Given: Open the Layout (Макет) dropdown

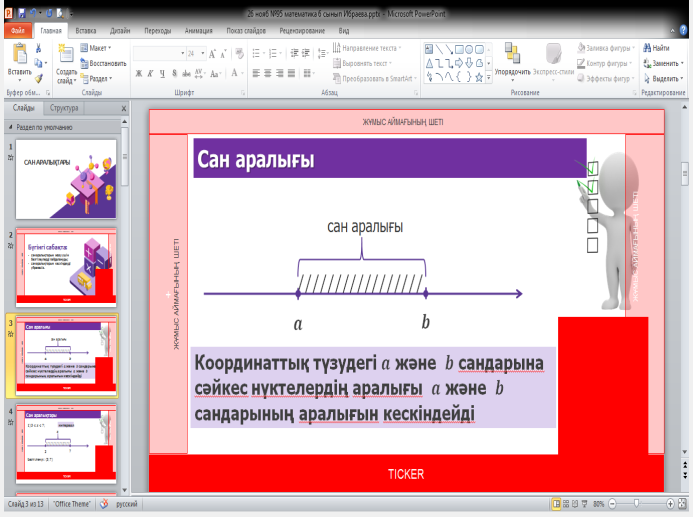Looking at the screenshot, I should [98, 47].
